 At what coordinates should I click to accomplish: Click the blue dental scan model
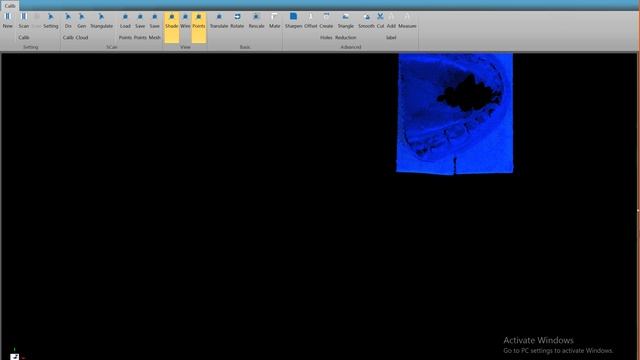pos(455,113)
